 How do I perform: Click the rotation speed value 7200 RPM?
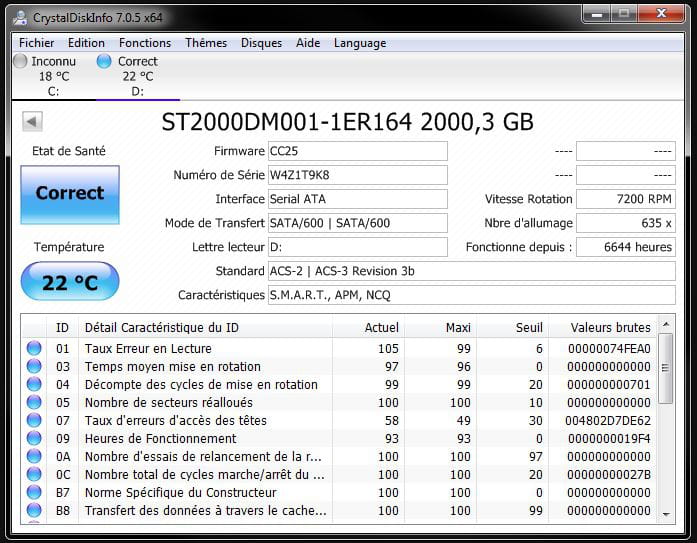(626, 199)
